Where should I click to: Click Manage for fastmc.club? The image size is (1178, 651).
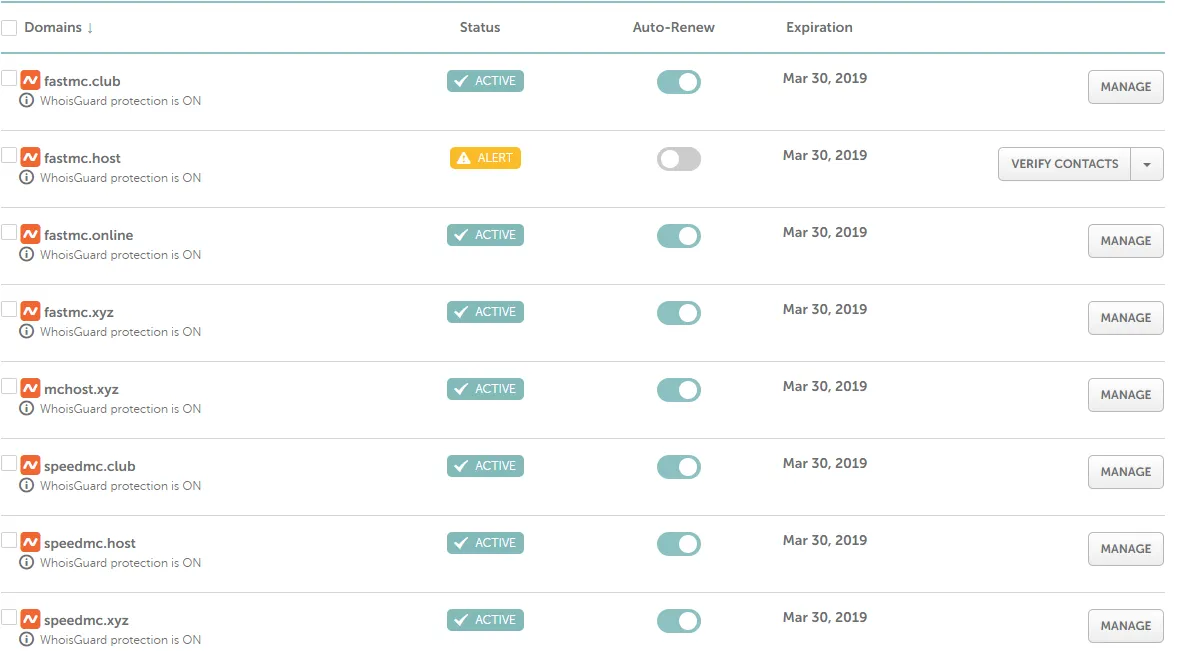[1125, 87]
